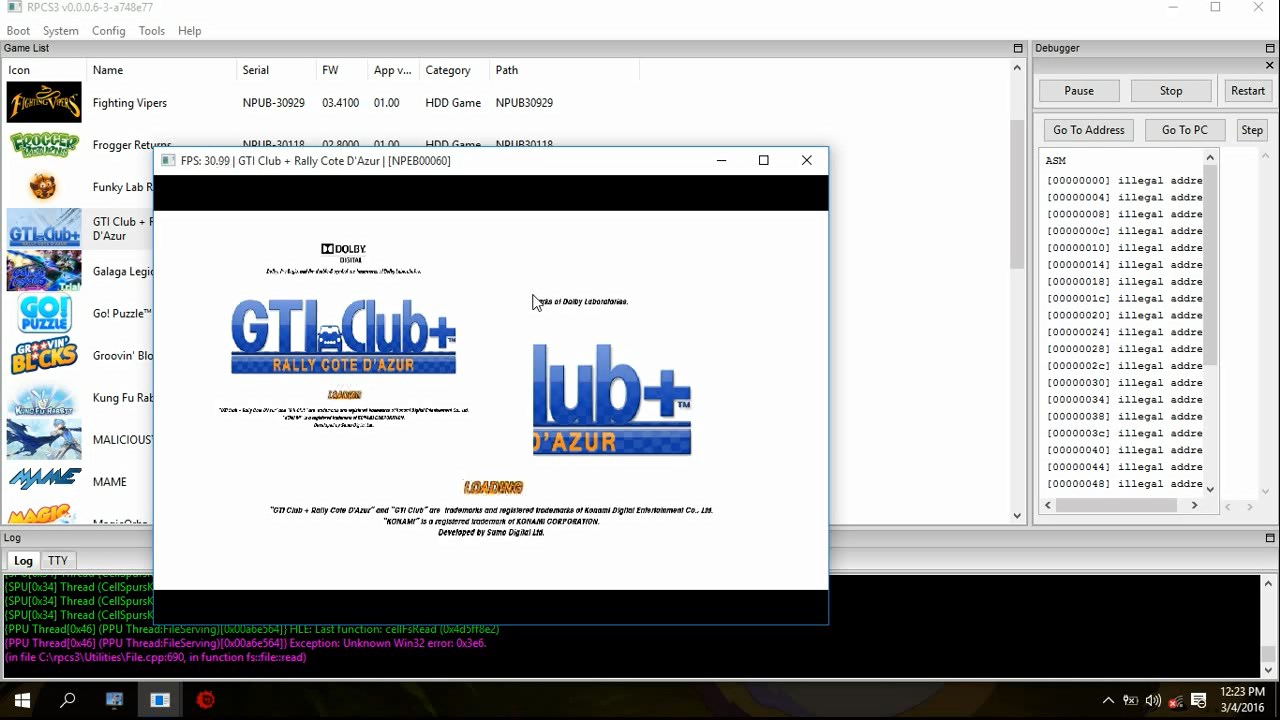Click the Go! Puzzle game icon
This screenshot has width=1280, height=720.
[44, 313]
